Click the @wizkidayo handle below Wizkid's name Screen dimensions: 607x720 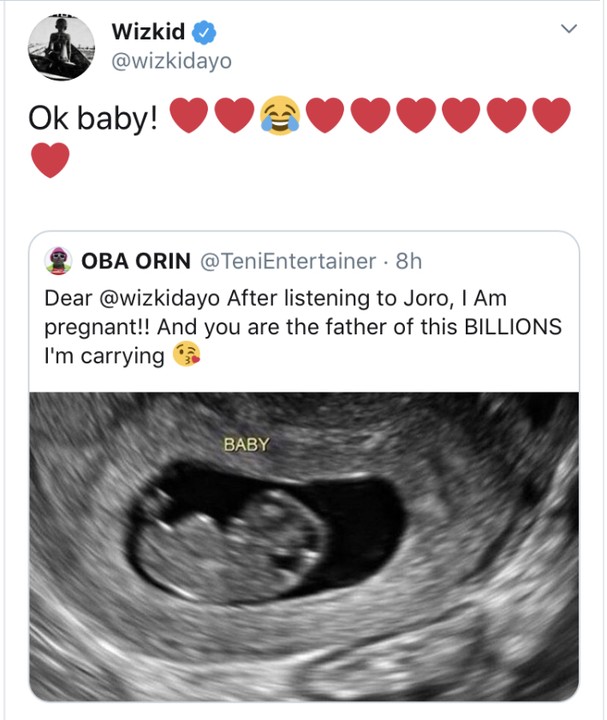172,61
